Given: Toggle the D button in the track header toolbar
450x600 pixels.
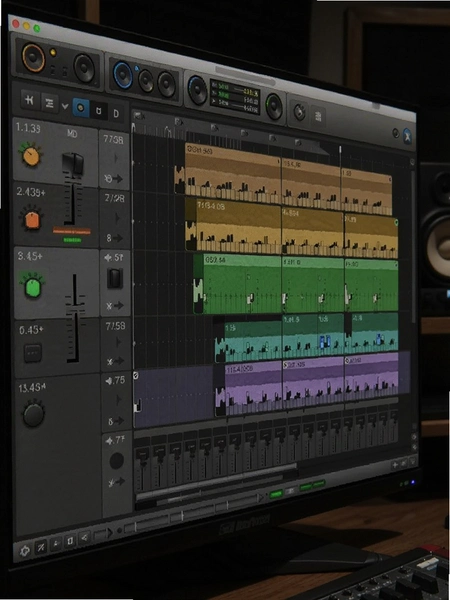Looking at the screenshot, I should tap(116, 113).
